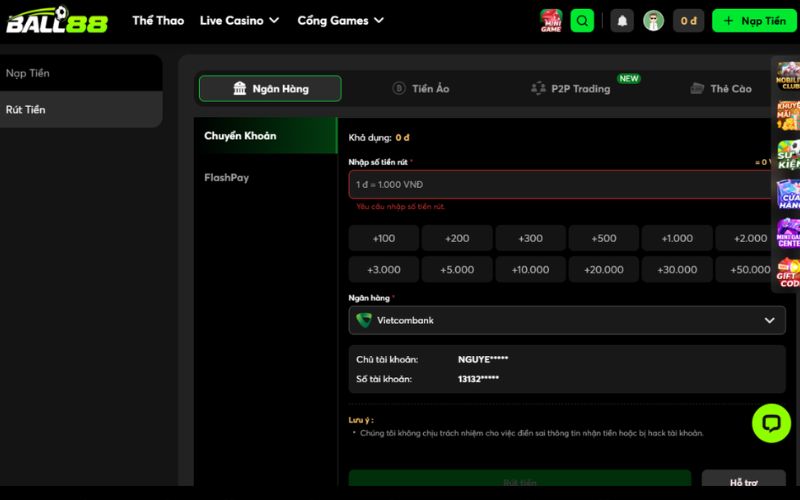
Task: Click the Sự Kiện event icon
Action: [x=788, y=153]
